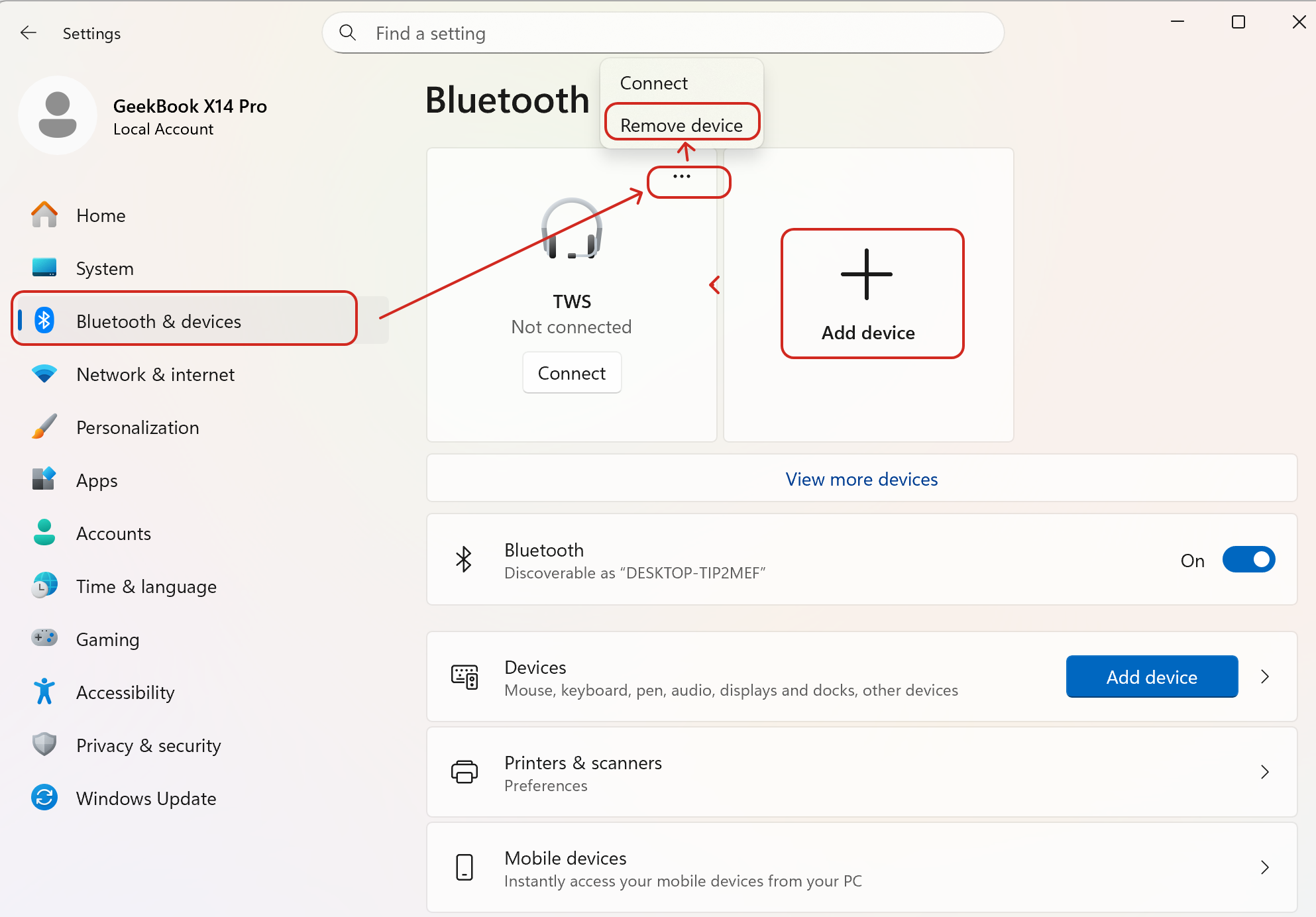Click the Privacy & security shield icon
1316x917 pixels.
(x=44, y=745)
